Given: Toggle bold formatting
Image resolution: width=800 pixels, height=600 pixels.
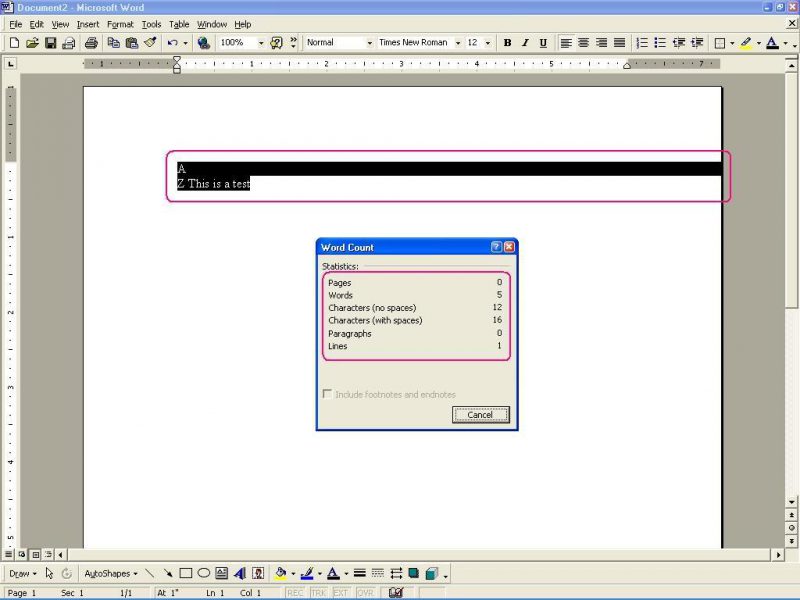Looking at the screenshot, I should [x=508, y=42].
